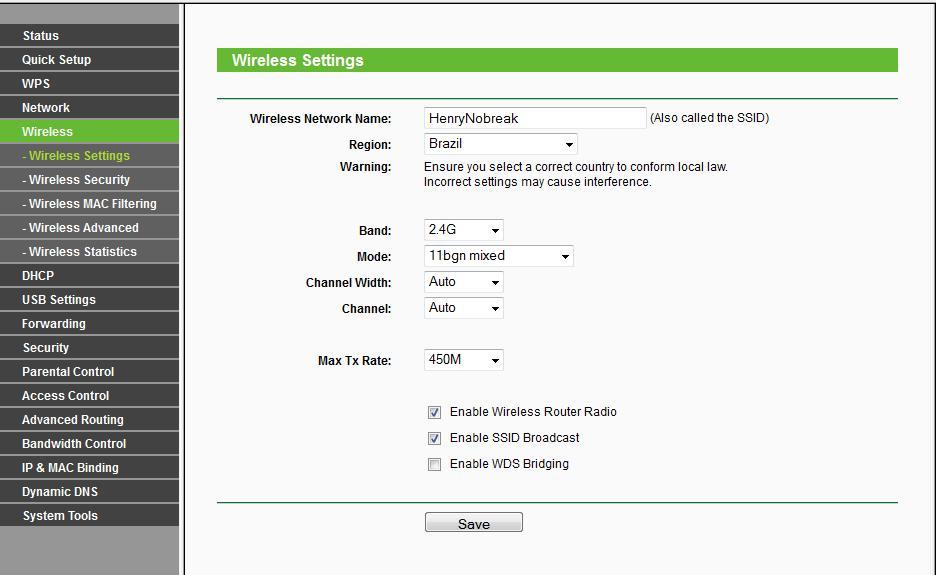
Task: Open USB Settings
Action: pos(90,299)
